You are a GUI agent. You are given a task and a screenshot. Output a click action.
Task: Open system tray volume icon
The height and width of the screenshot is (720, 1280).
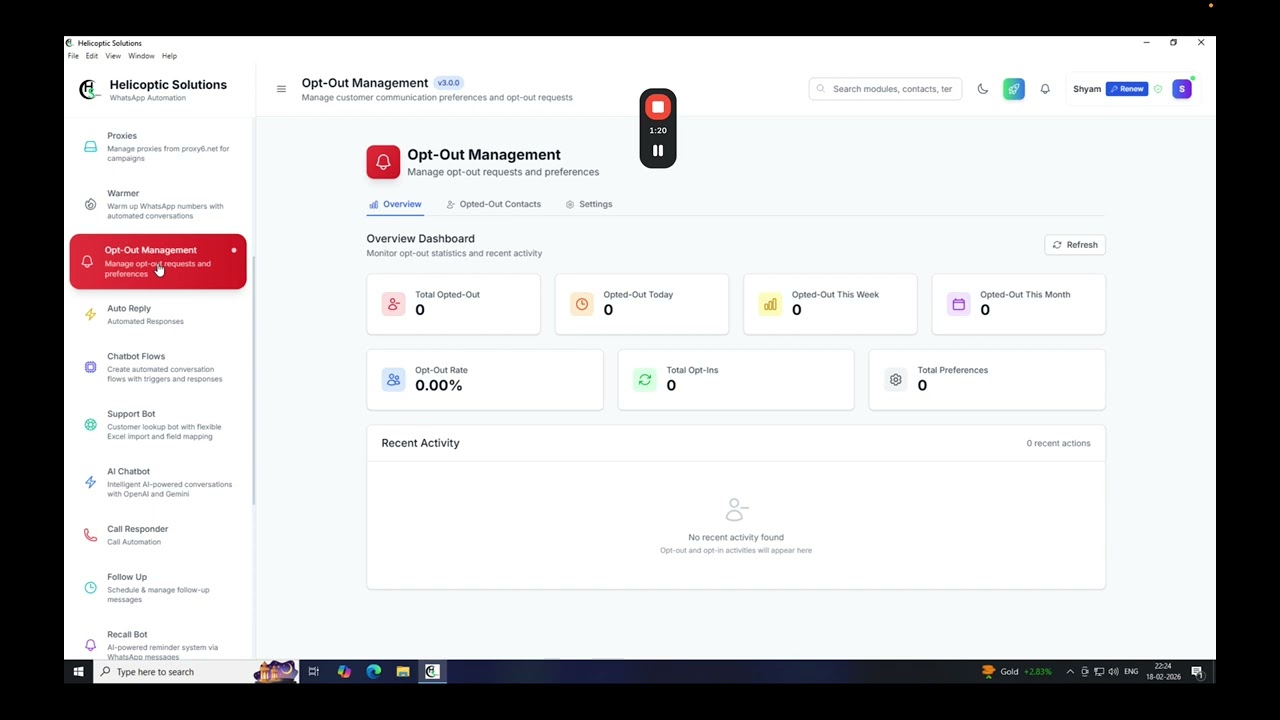pyautogui.click(x=1114, y=672)
